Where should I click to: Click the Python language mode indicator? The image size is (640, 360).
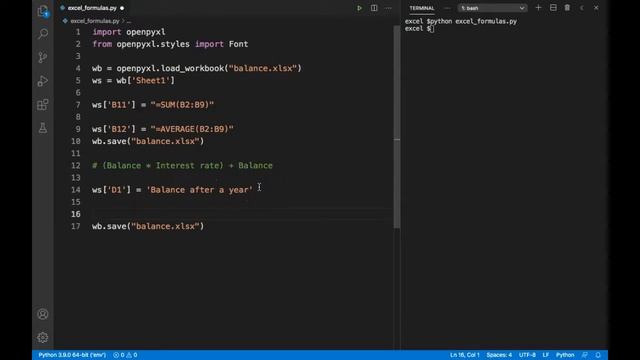tap(565, 355)
